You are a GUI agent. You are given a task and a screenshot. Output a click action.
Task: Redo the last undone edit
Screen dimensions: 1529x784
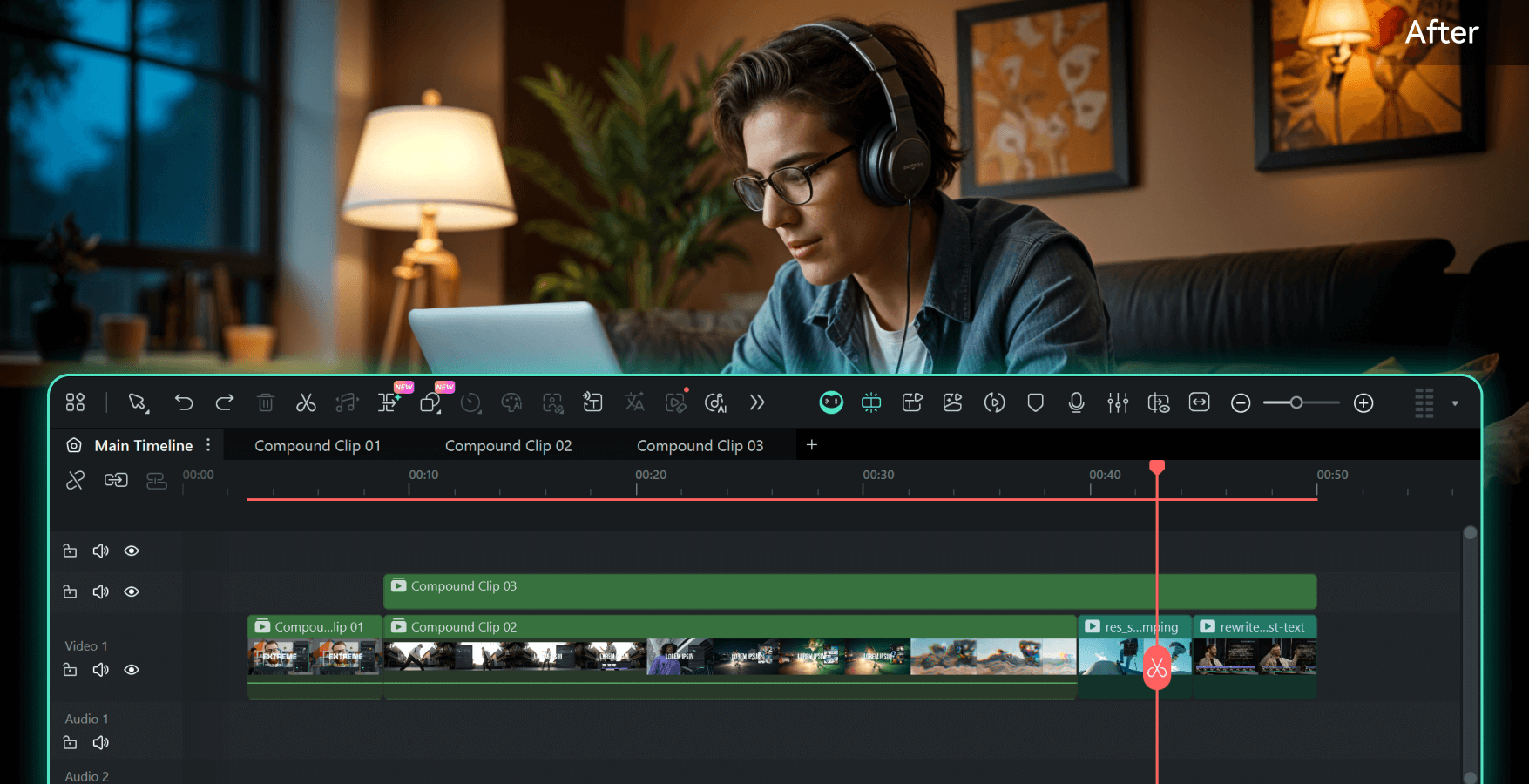[x=225, y=402]
